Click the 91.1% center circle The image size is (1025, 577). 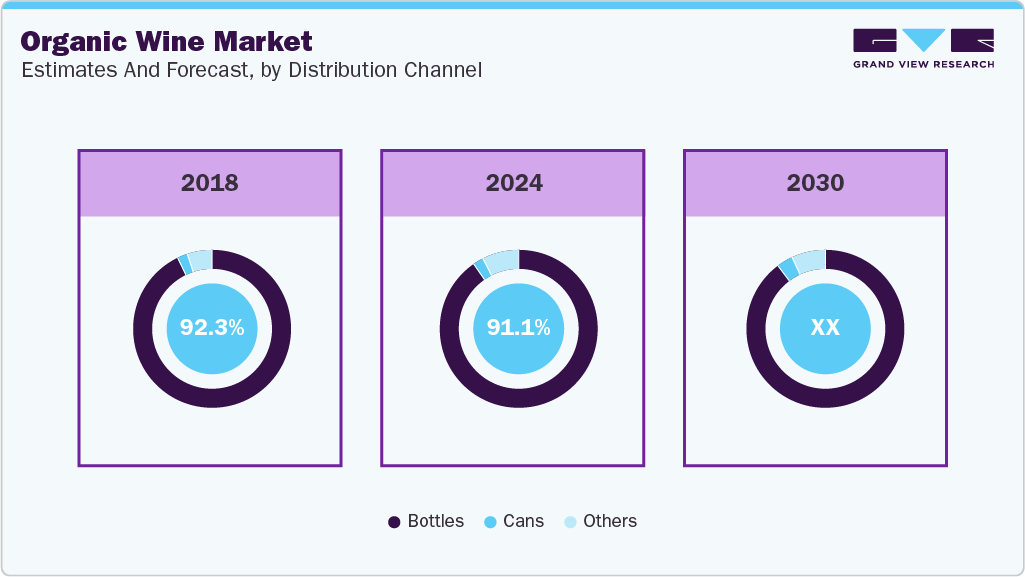[518, 328]
